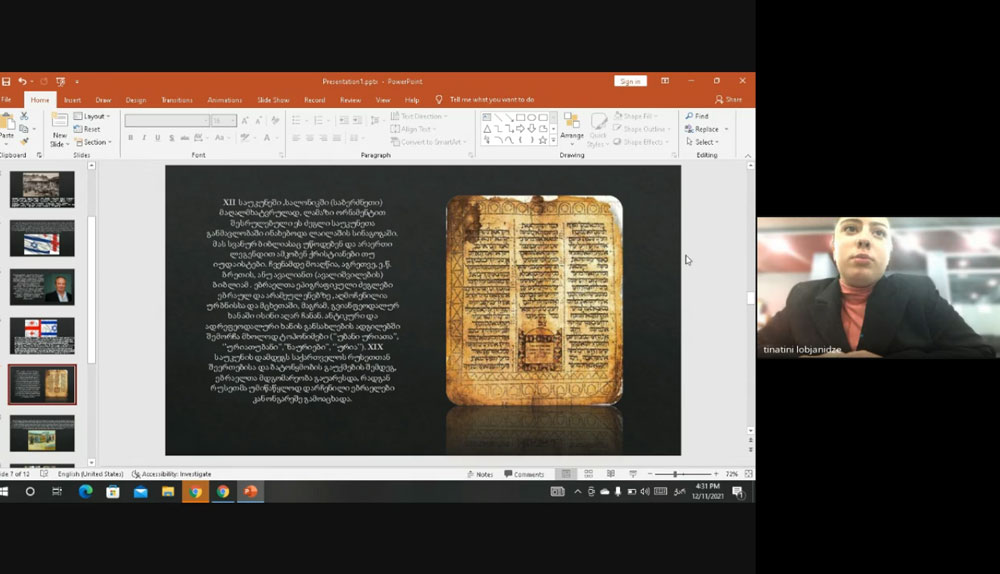Open the Slide Show tab
Image resolution: width=1000 pixels, height=574 pixels.
tap(273, 100)
